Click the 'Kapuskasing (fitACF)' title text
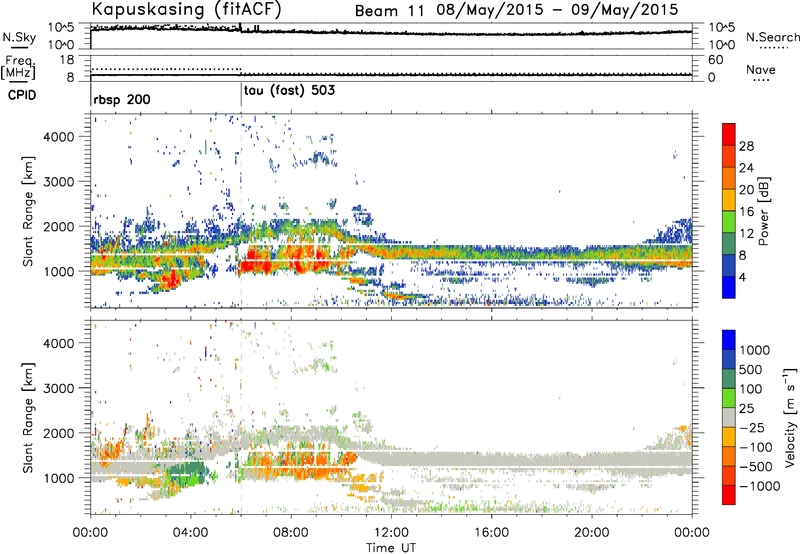Viewport: 800px width, 554px height. [x=186, y=9]
